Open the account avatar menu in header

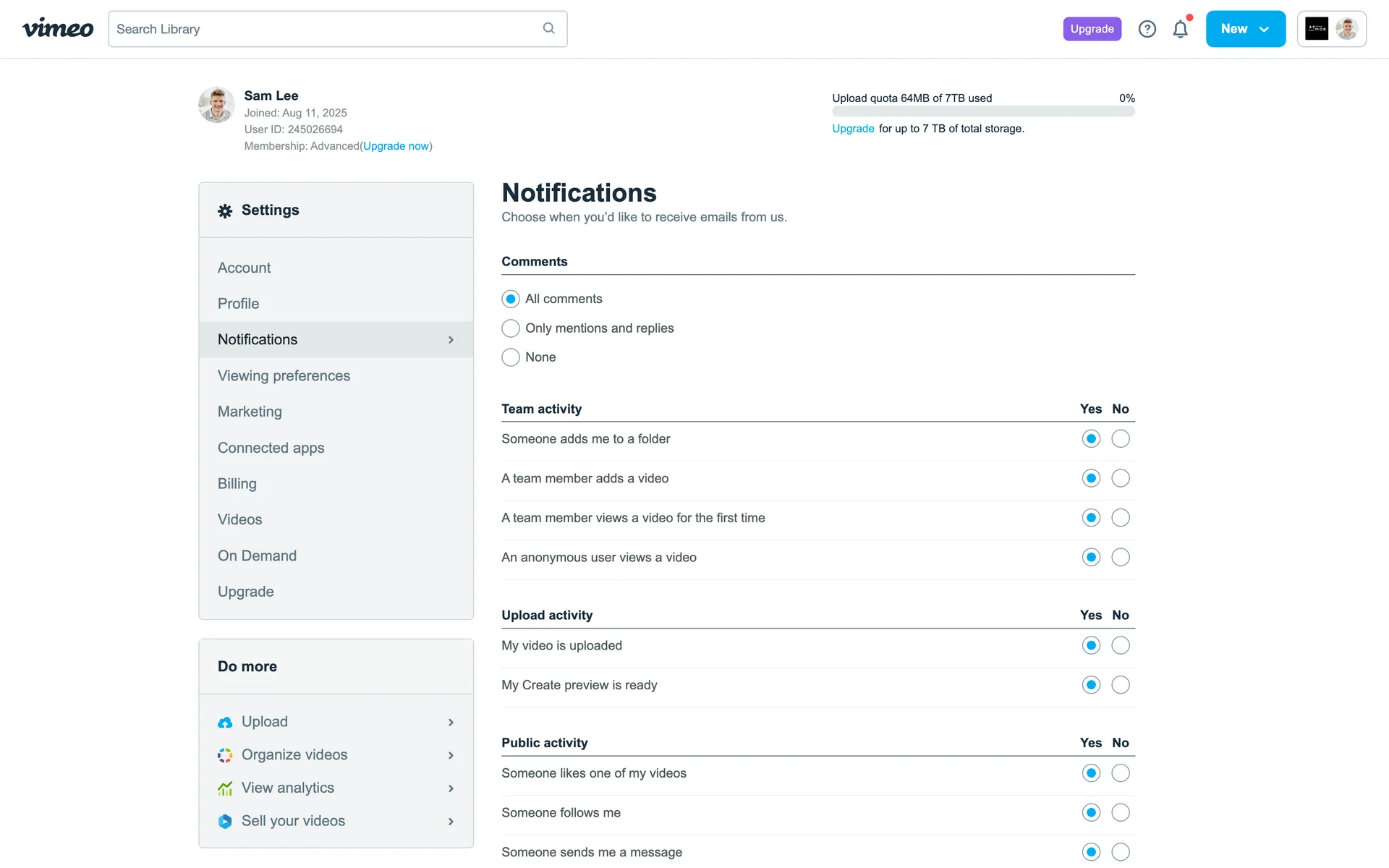(x=1331, y=29)
